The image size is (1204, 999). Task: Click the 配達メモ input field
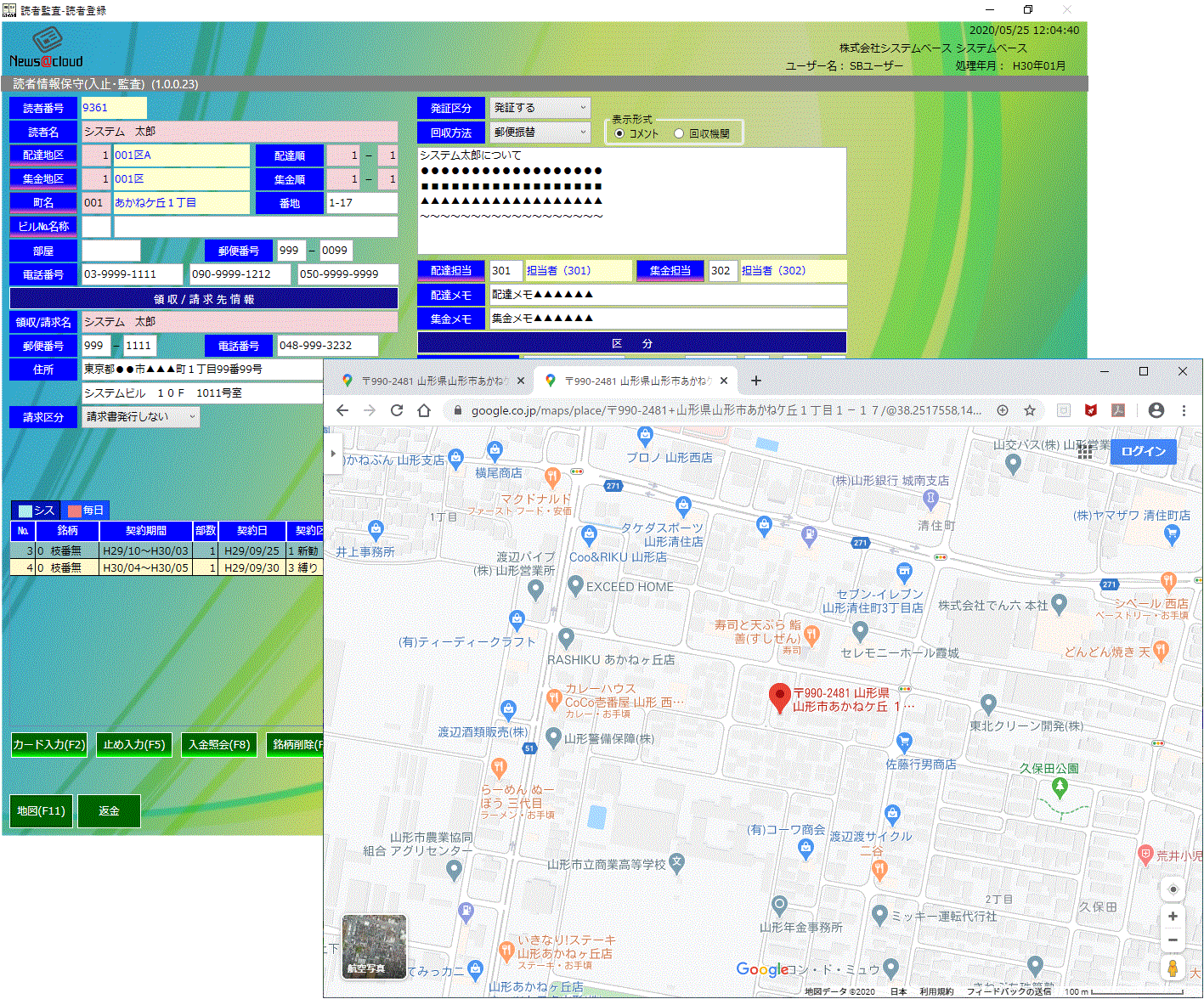coord(668,295)
